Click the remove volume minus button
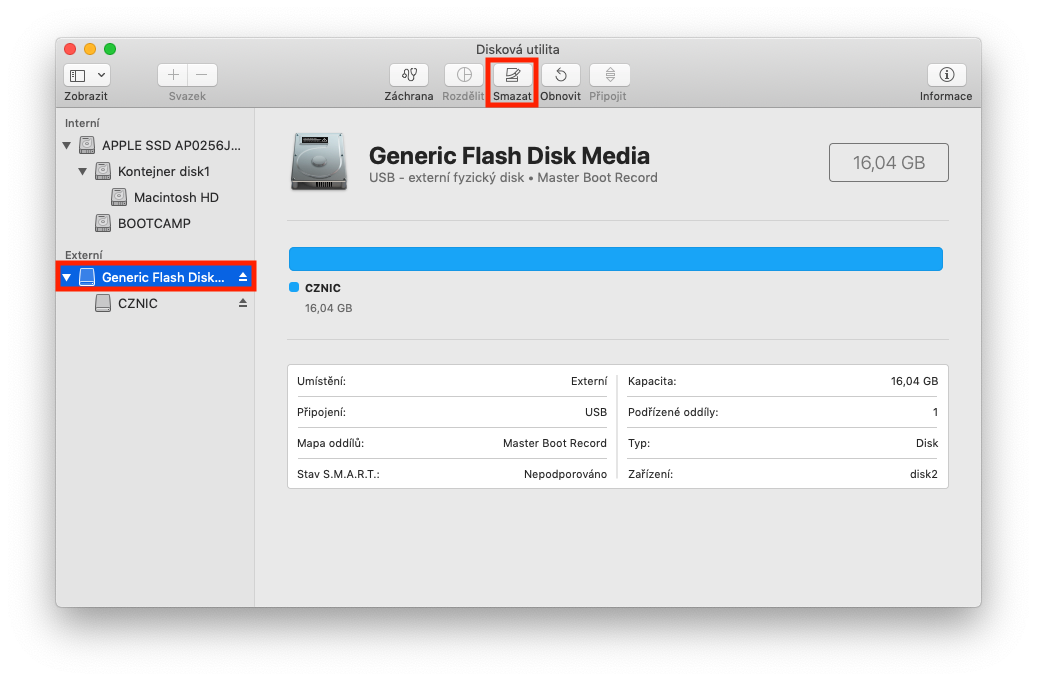The image size is (1037, 681). pos(202,75)
